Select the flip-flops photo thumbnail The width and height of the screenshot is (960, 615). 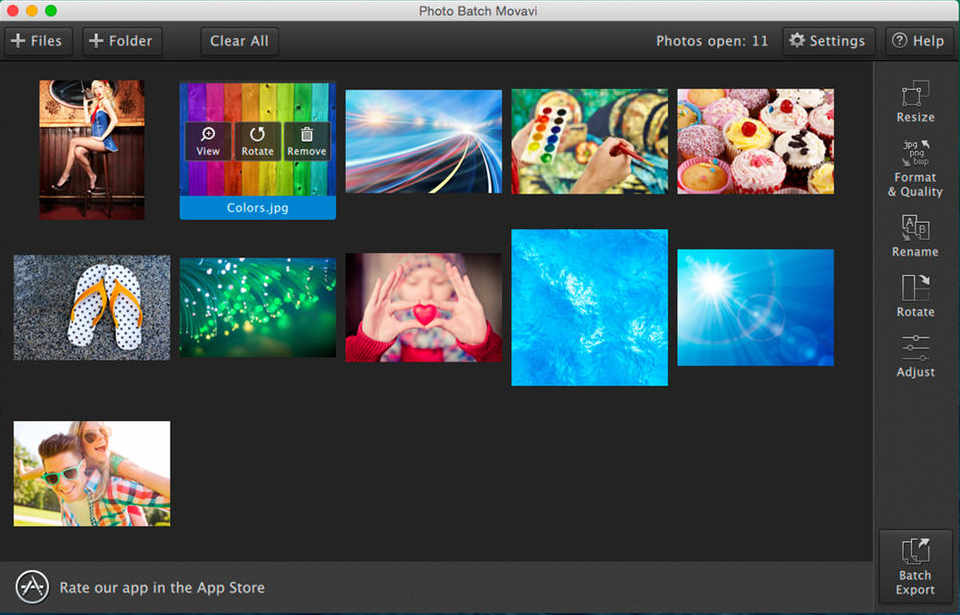(x=92, y=307)
